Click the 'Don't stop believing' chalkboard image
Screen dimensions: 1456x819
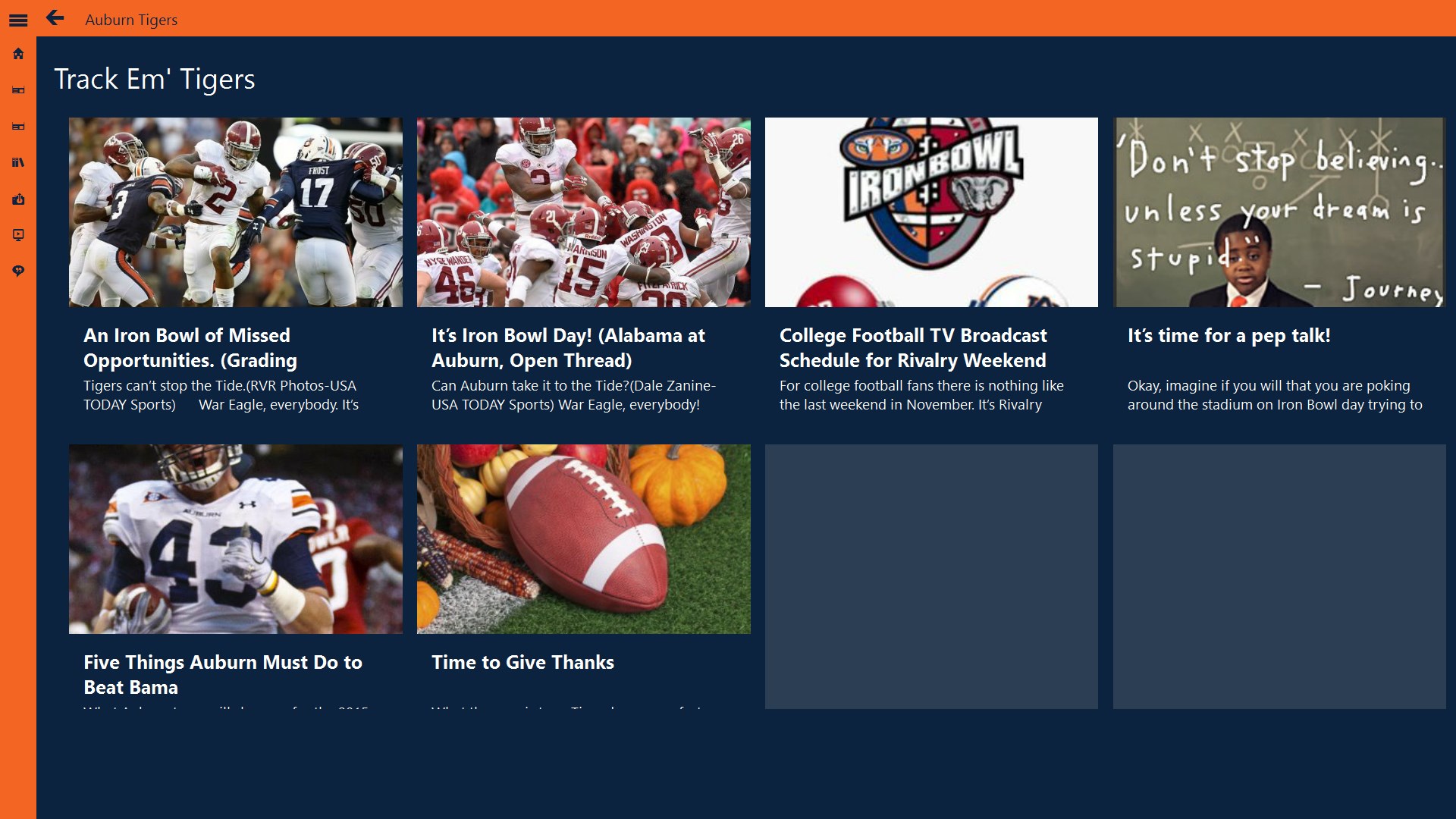point(1279,212)
